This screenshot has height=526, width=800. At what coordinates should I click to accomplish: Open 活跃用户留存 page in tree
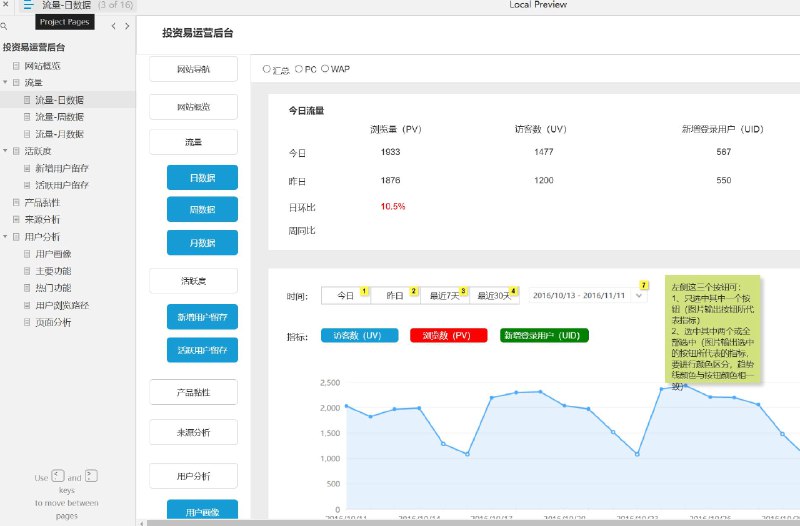[62, 185]
